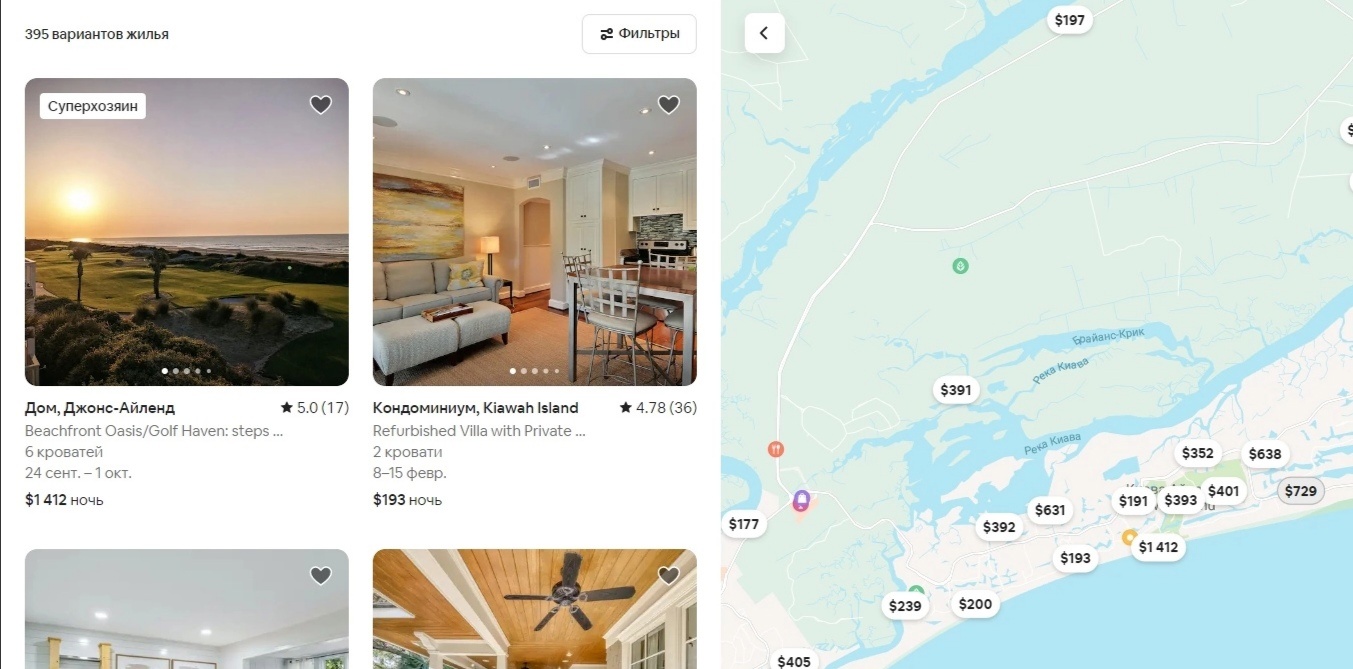Select the $1 412 price marker on map

pyautogui.click(x=1158, y=547)
